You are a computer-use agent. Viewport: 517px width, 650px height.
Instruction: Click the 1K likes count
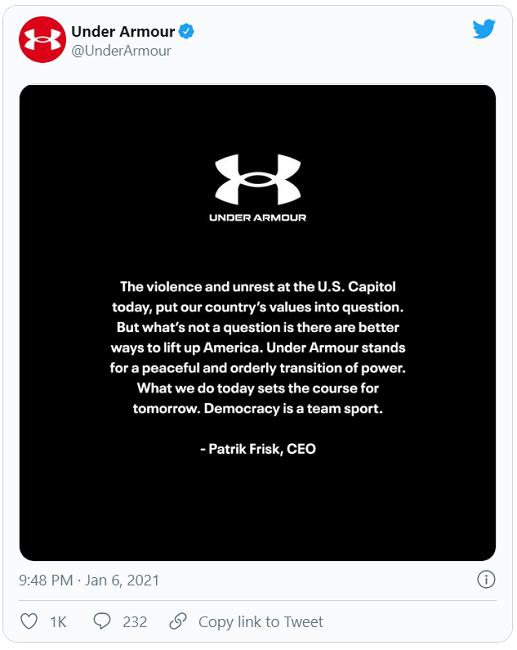point(58,622)
